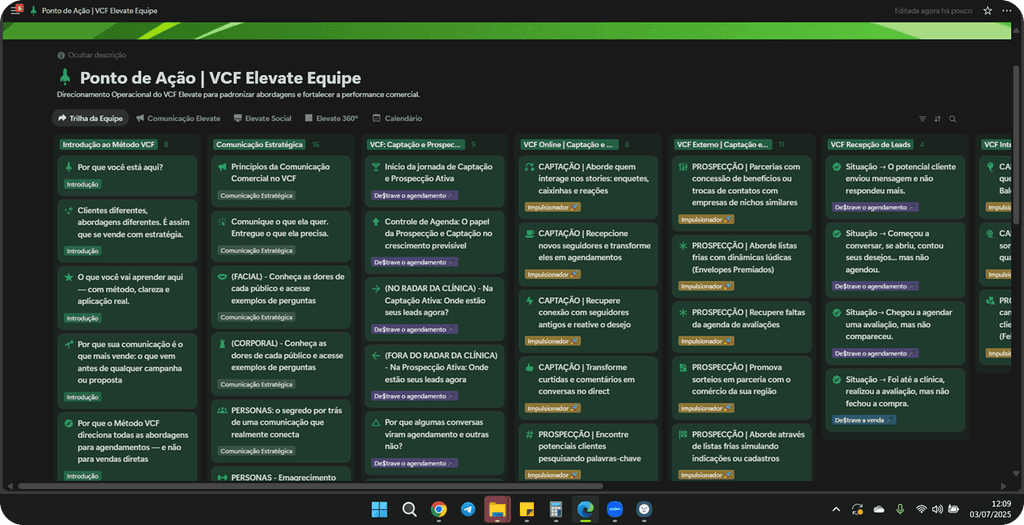Open Telegram from the taskbar

[x=468, y=509]
